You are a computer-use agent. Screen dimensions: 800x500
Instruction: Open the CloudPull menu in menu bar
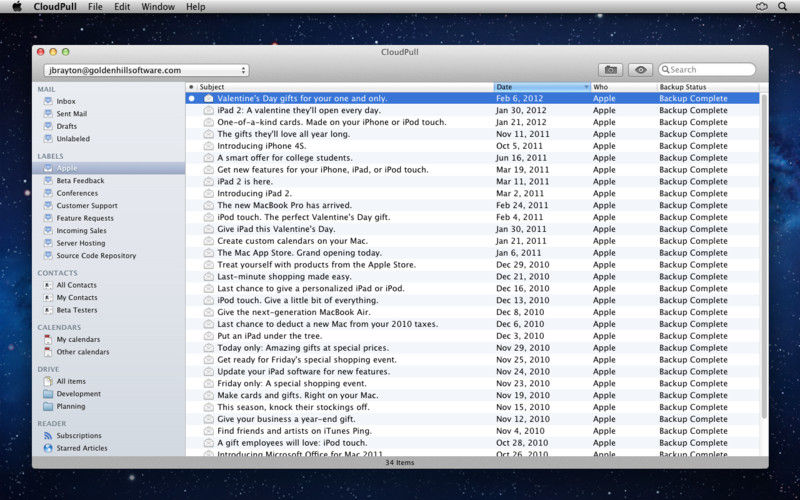tap(55, 7)
